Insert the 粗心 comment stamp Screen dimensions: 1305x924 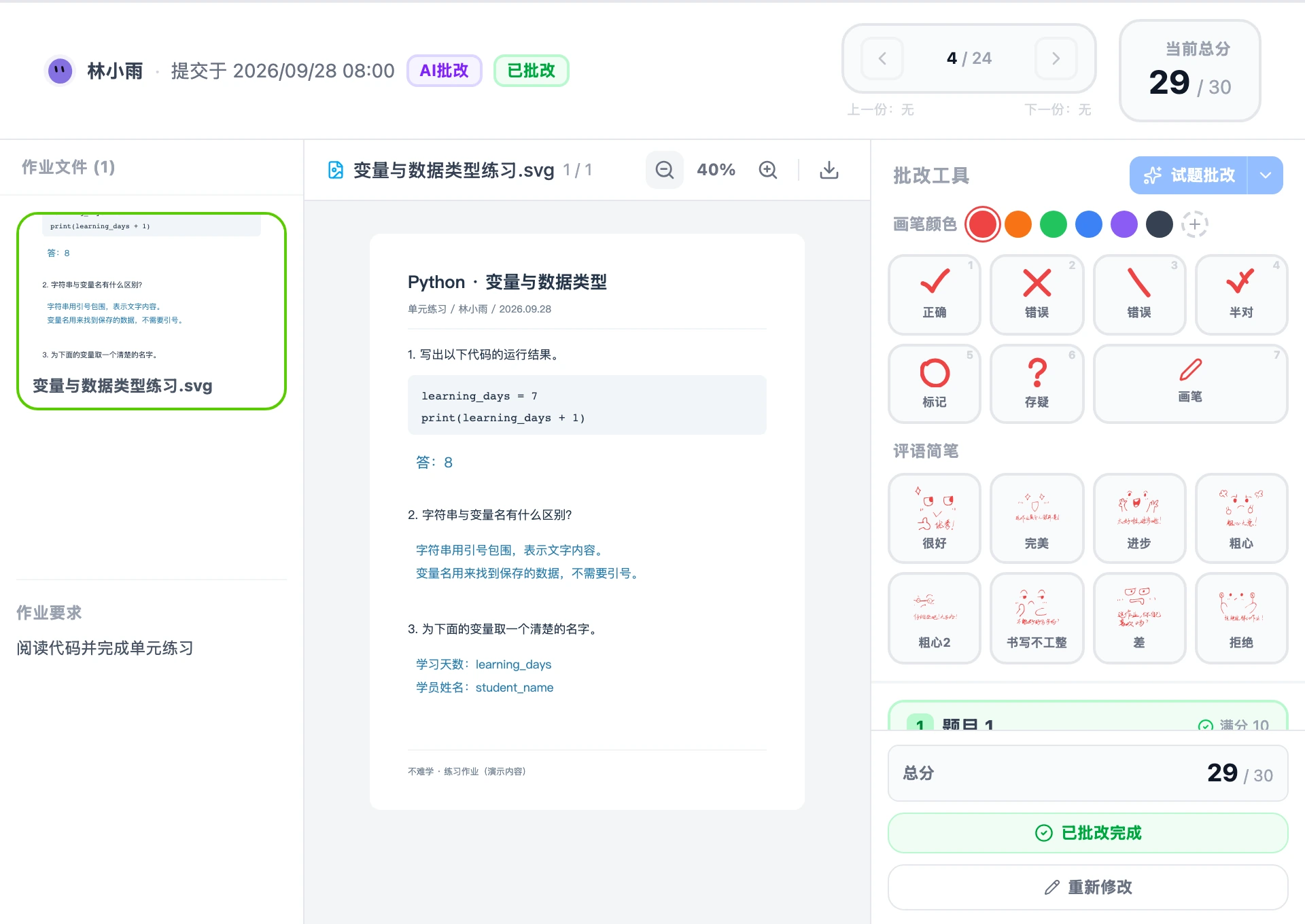(x=1241, y=518)
